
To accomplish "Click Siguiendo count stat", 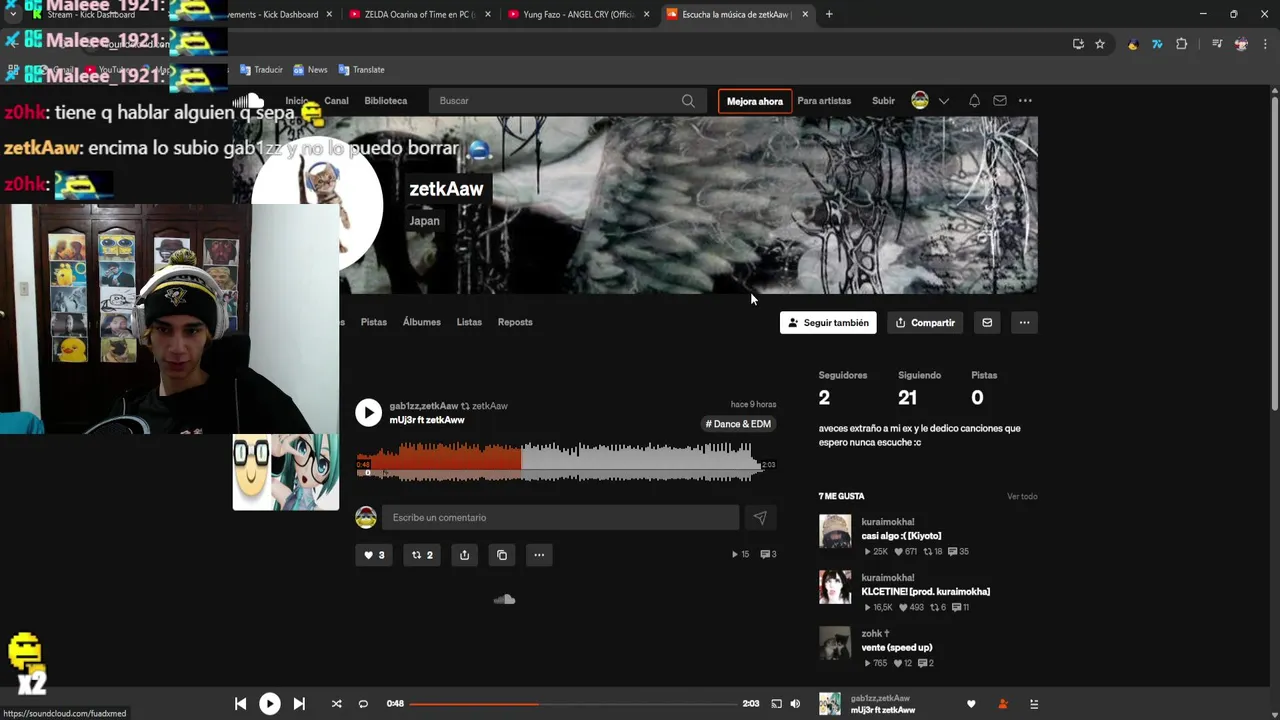I will click(x=919, y=388).
